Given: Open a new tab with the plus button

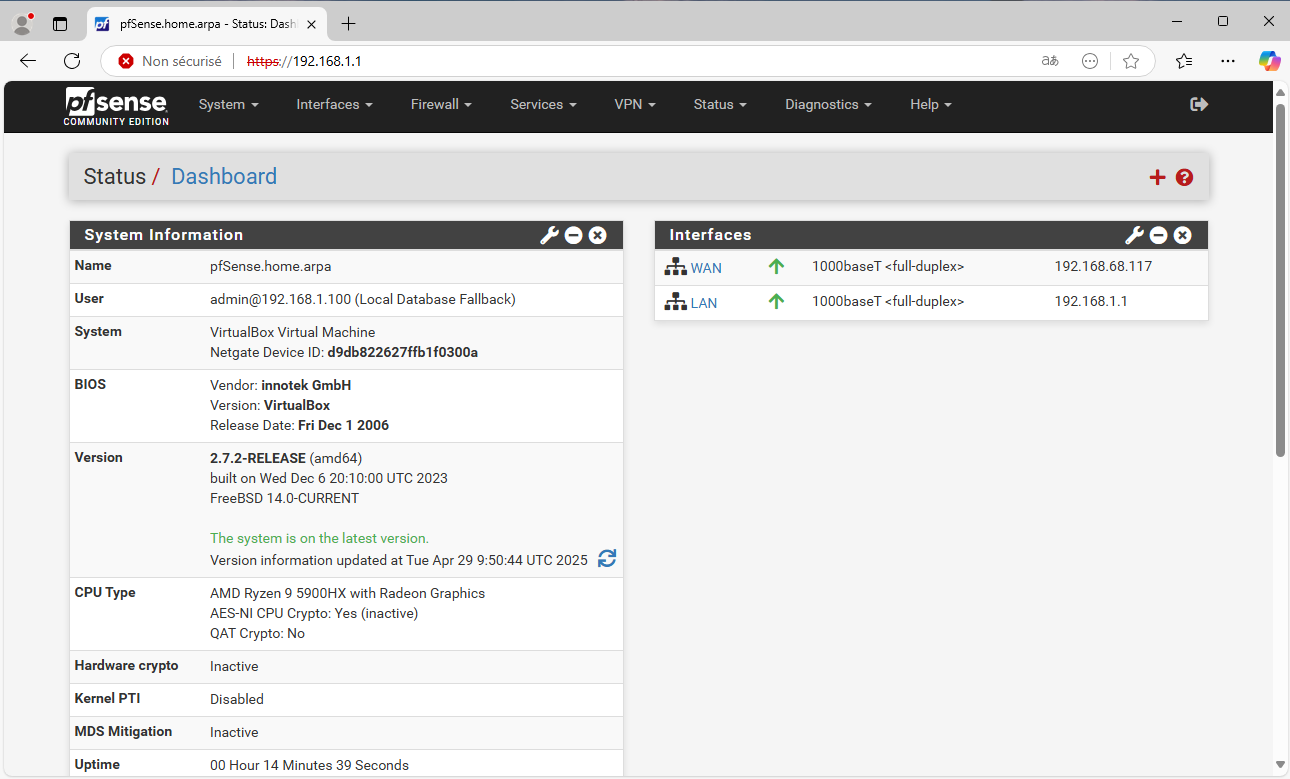Looking at the screenshot, I should (x=348, y=23).
